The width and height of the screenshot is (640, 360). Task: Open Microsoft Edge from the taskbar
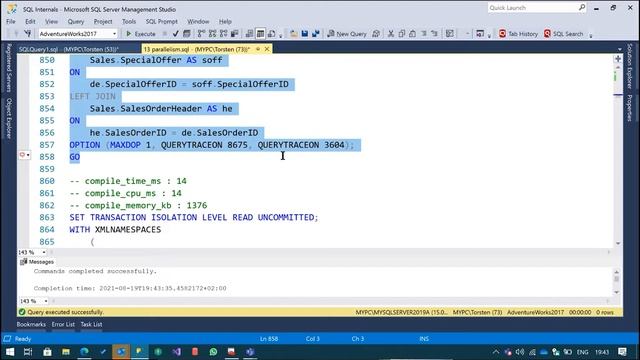click(84, 351)
